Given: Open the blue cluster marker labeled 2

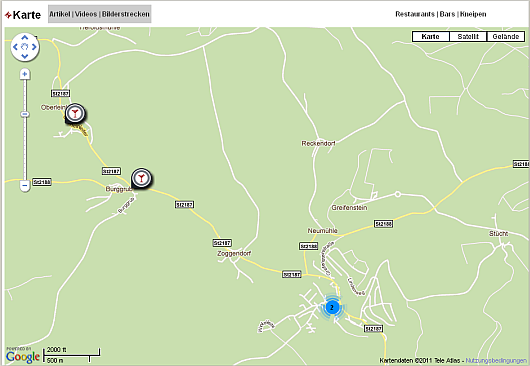Looking at the screenshot, I should (x=332, y=308).
